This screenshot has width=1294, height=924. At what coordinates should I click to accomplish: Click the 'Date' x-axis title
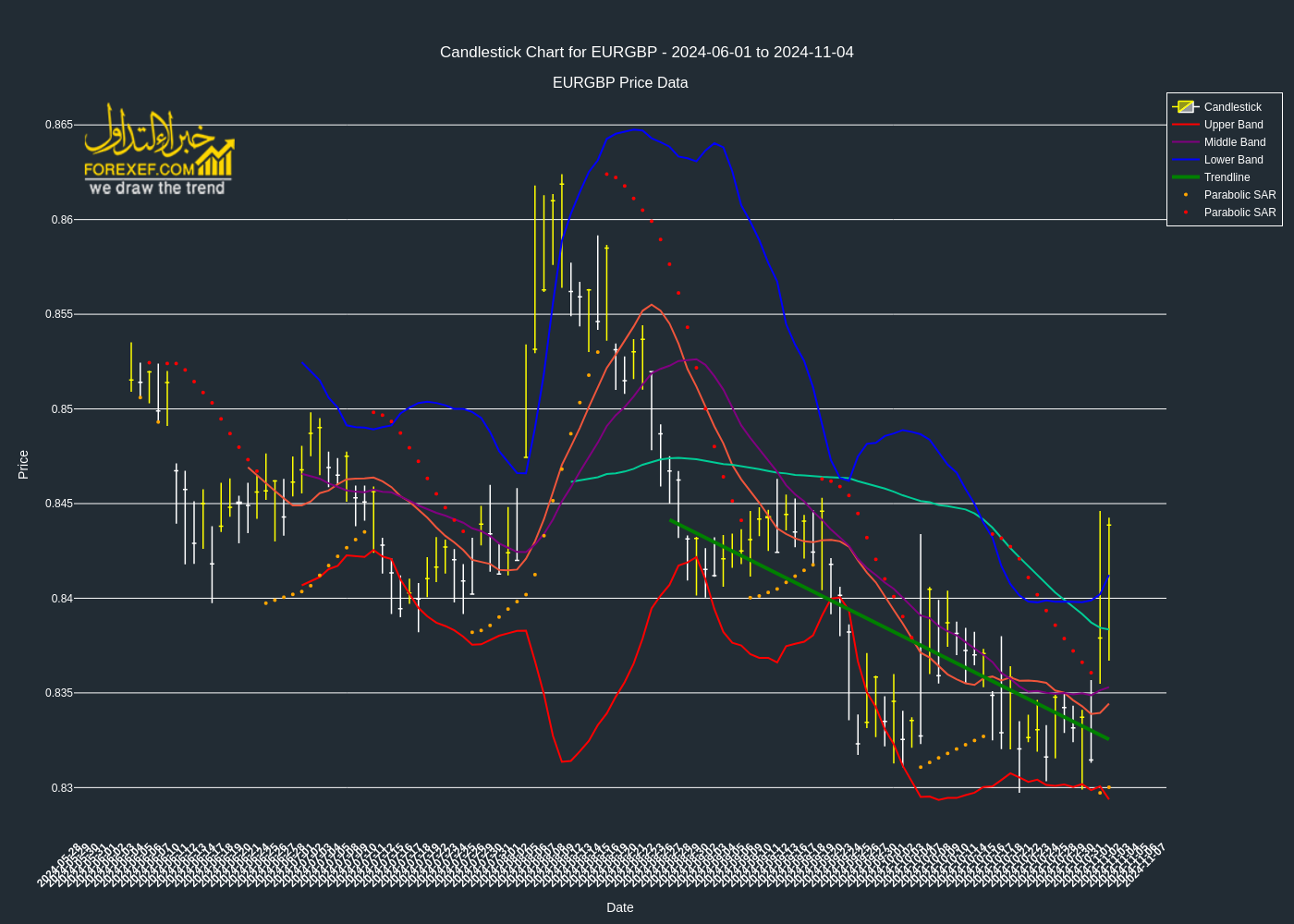point(620,907)
